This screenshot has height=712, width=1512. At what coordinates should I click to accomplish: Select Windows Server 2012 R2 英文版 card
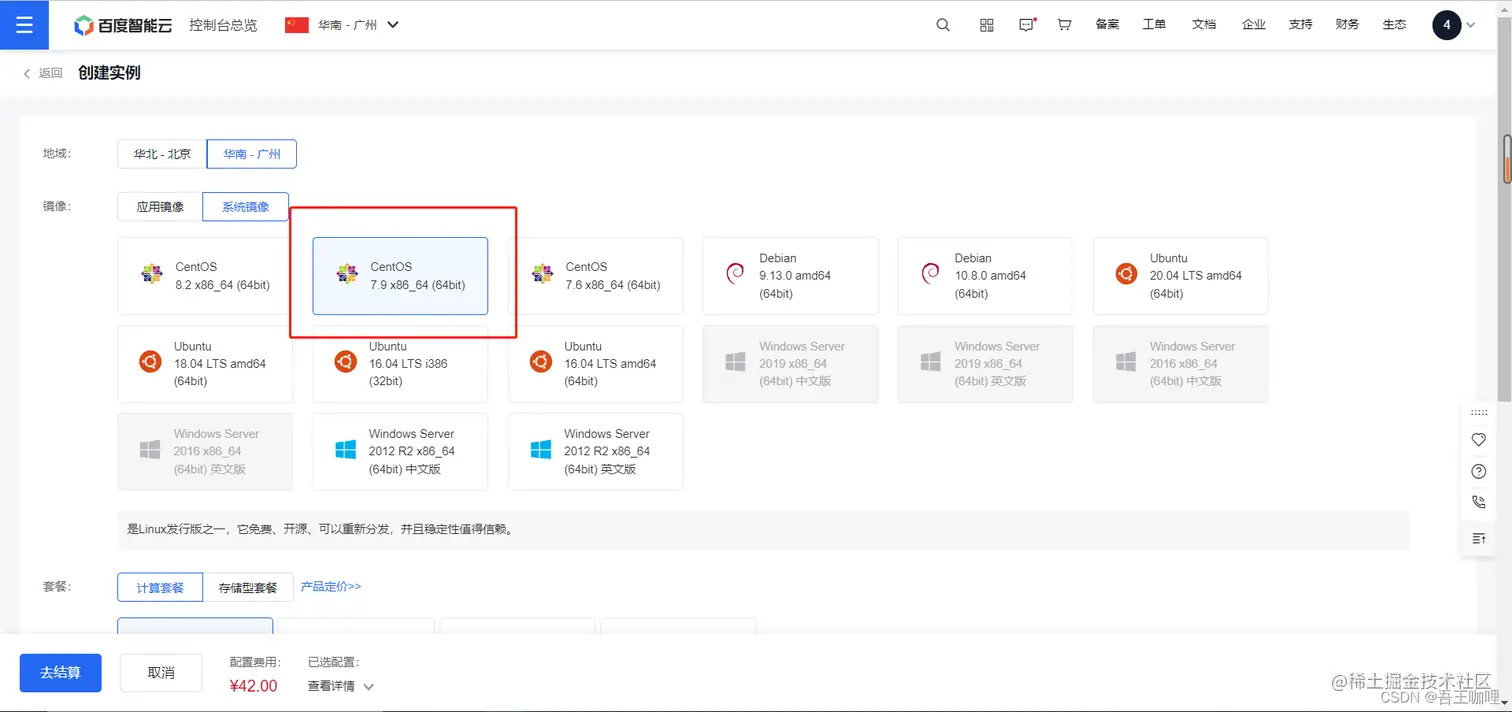tap(595, 452)
